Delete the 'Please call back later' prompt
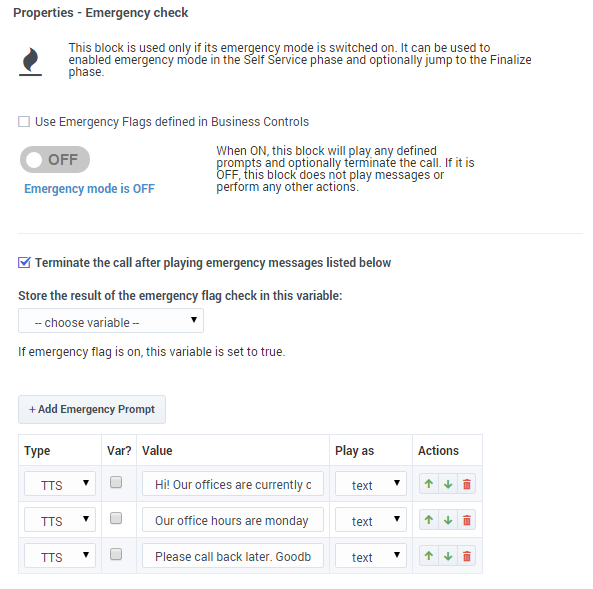 (x=467, y=556)
